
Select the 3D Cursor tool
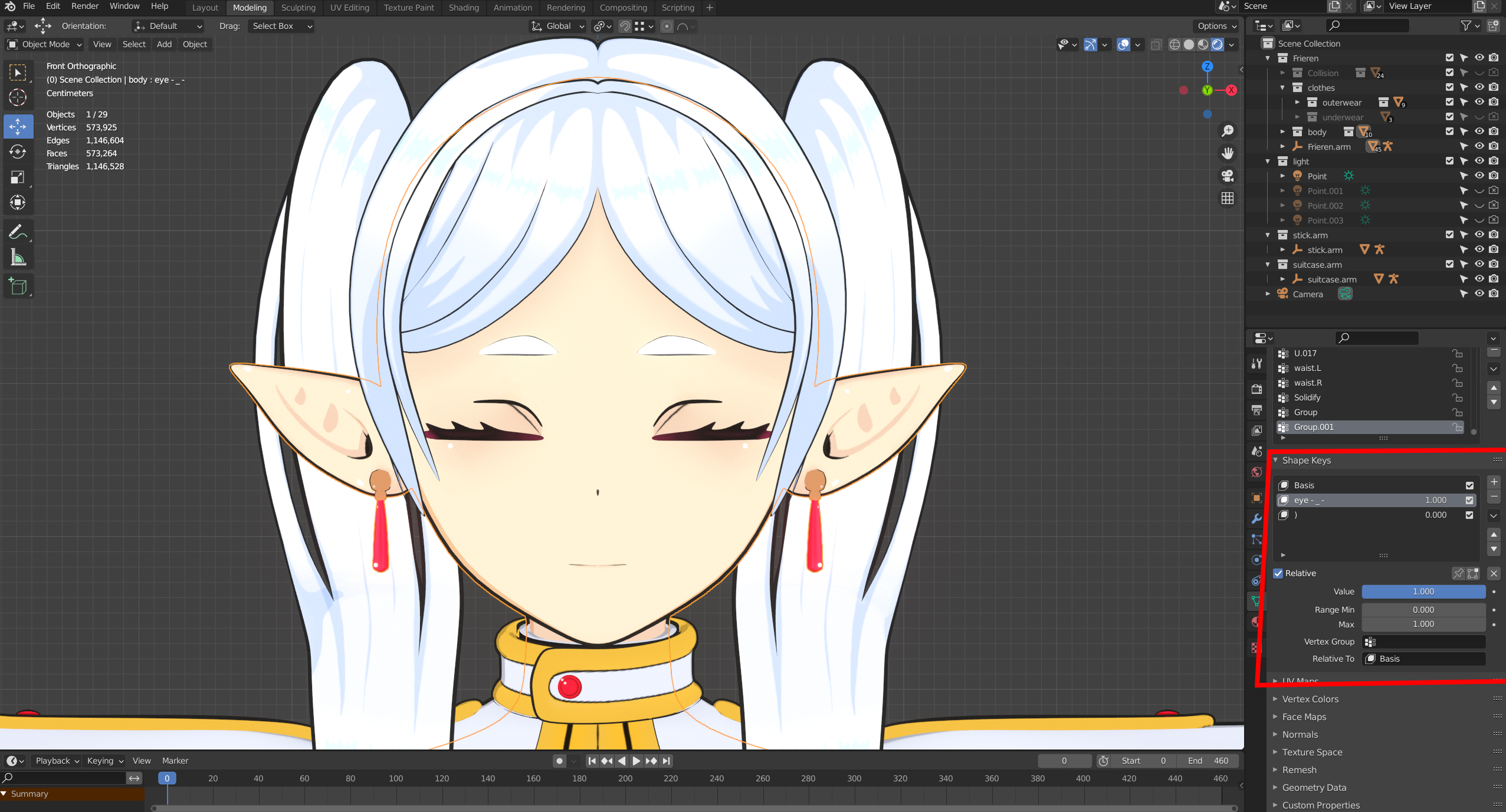click(18, 97)
